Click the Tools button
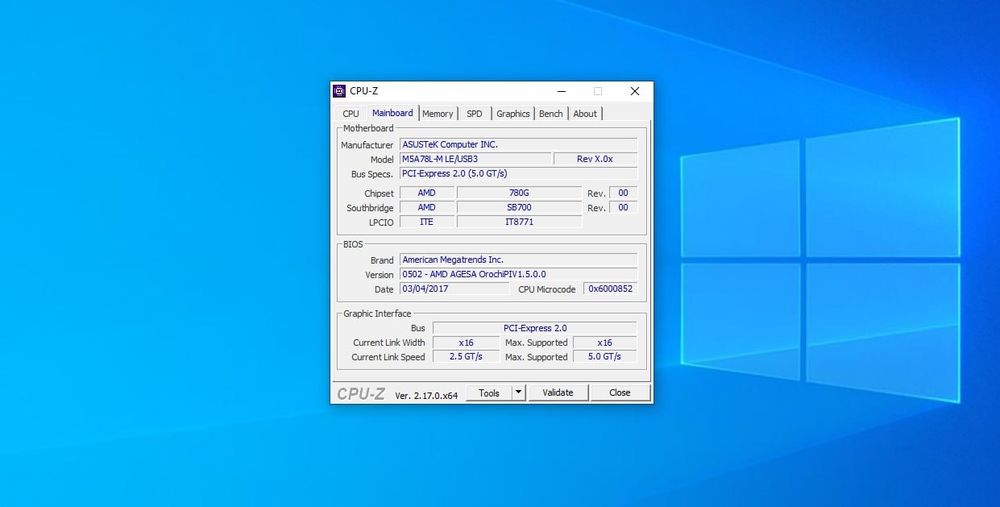This screenshot has height=507, width=1000. [489, 393]
